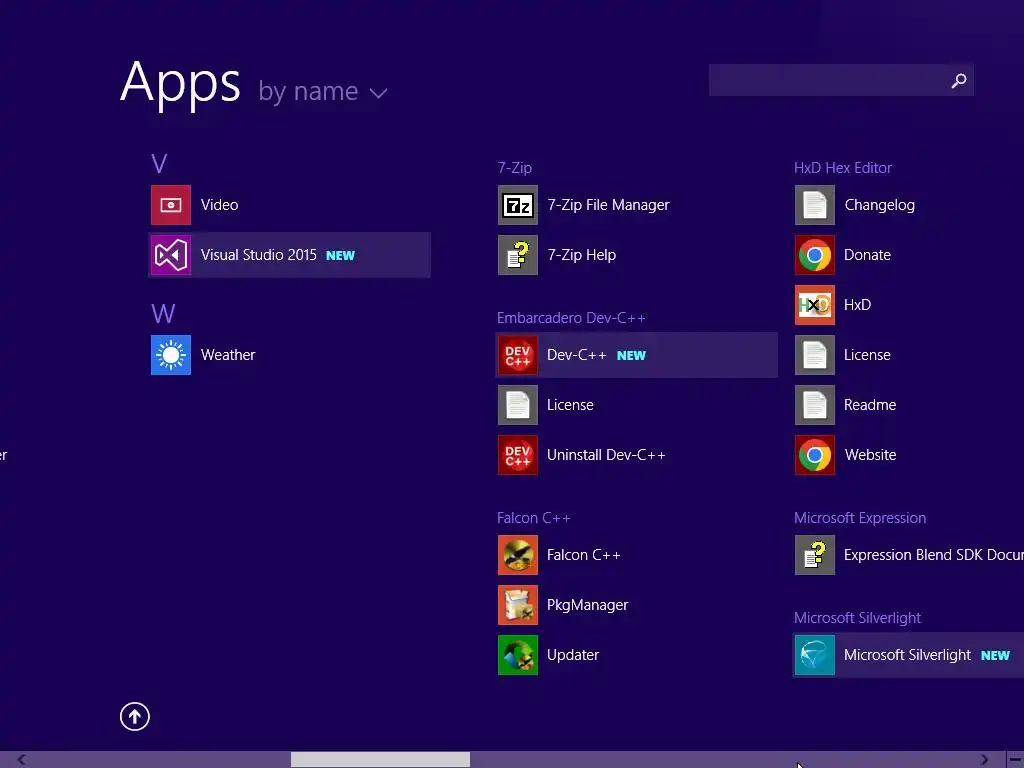
Task: Click the 'Changelog' label text
Action: coord(879,205)
